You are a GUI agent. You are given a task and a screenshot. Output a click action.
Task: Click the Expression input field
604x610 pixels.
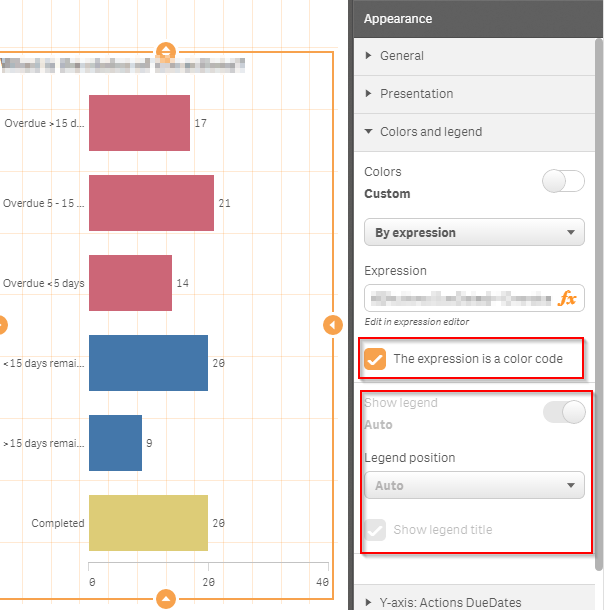pos(458,298)
